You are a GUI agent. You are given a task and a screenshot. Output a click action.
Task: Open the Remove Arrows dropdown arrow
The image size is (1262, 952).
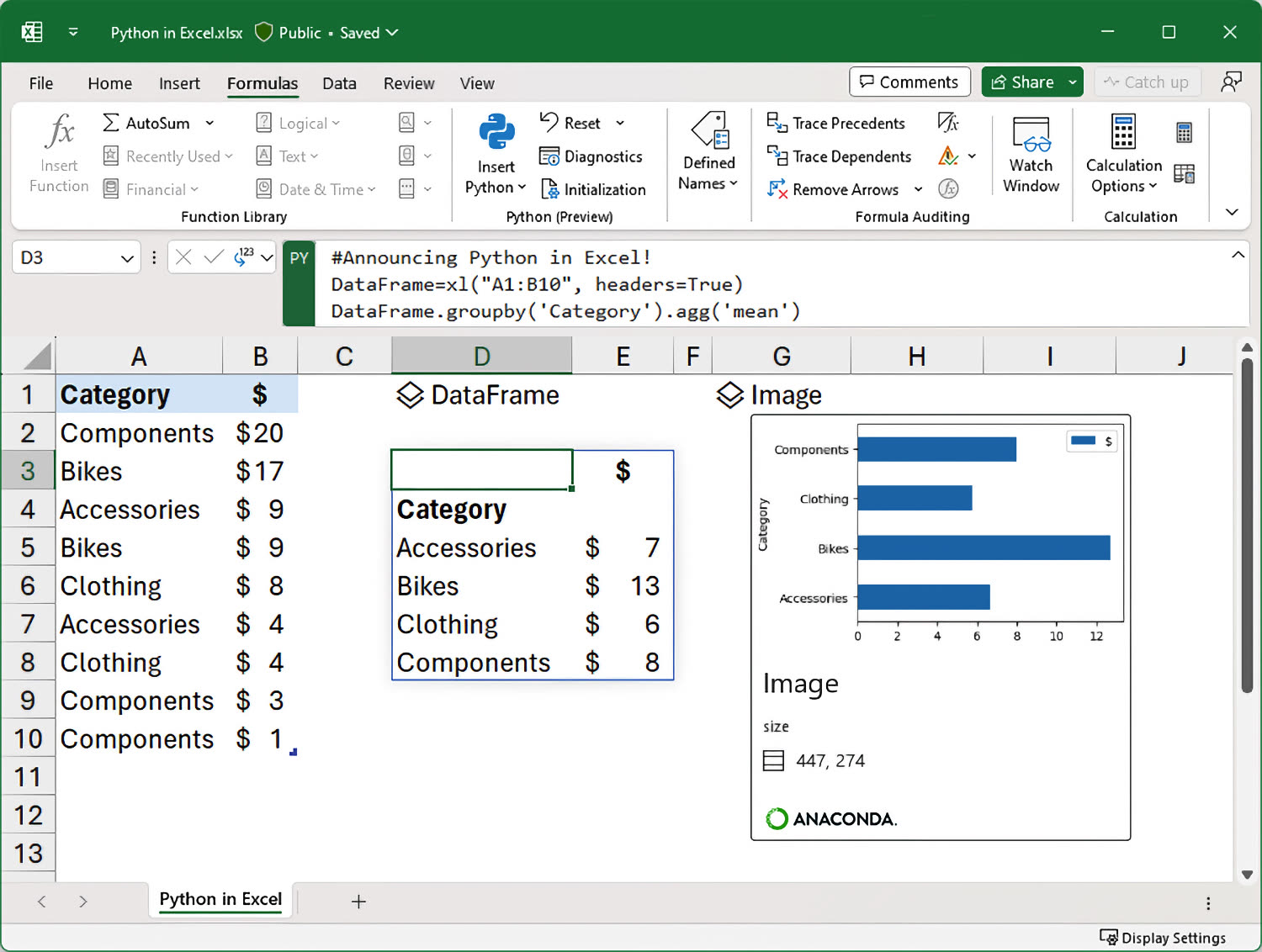coord(918,189)
